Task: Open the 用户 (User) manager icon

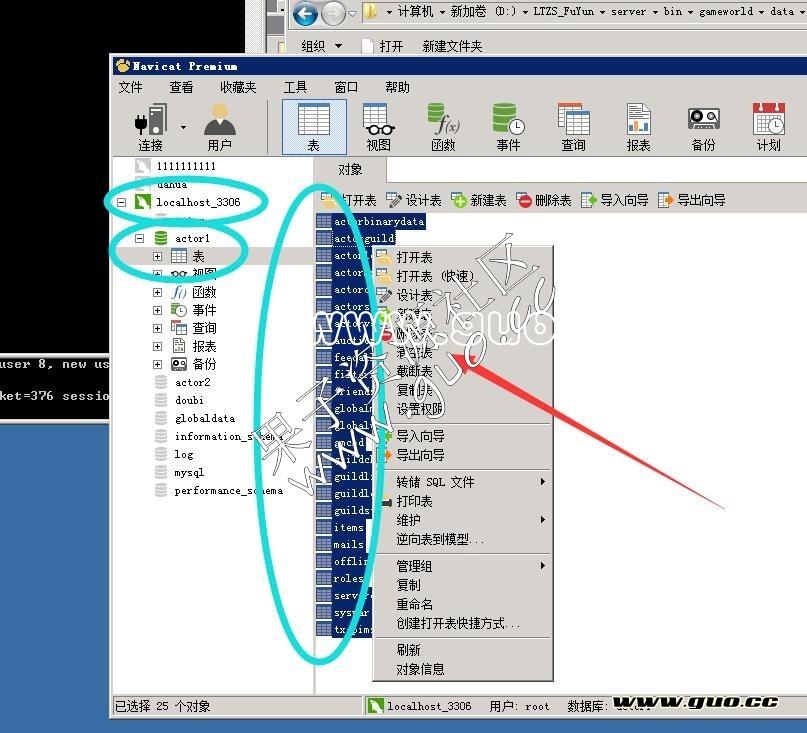Action: [219, 126]
